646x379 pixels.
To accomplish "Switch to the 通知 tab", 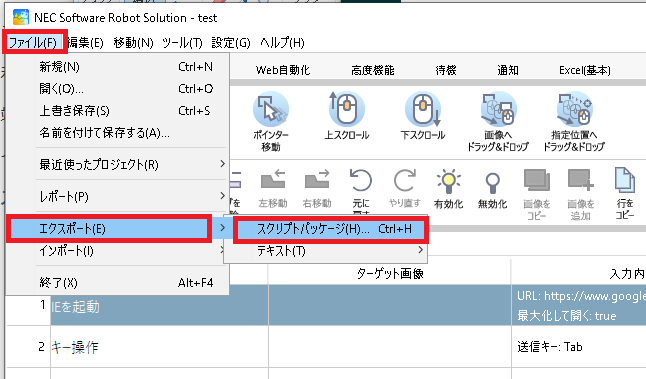I will [x=508, y=70].
